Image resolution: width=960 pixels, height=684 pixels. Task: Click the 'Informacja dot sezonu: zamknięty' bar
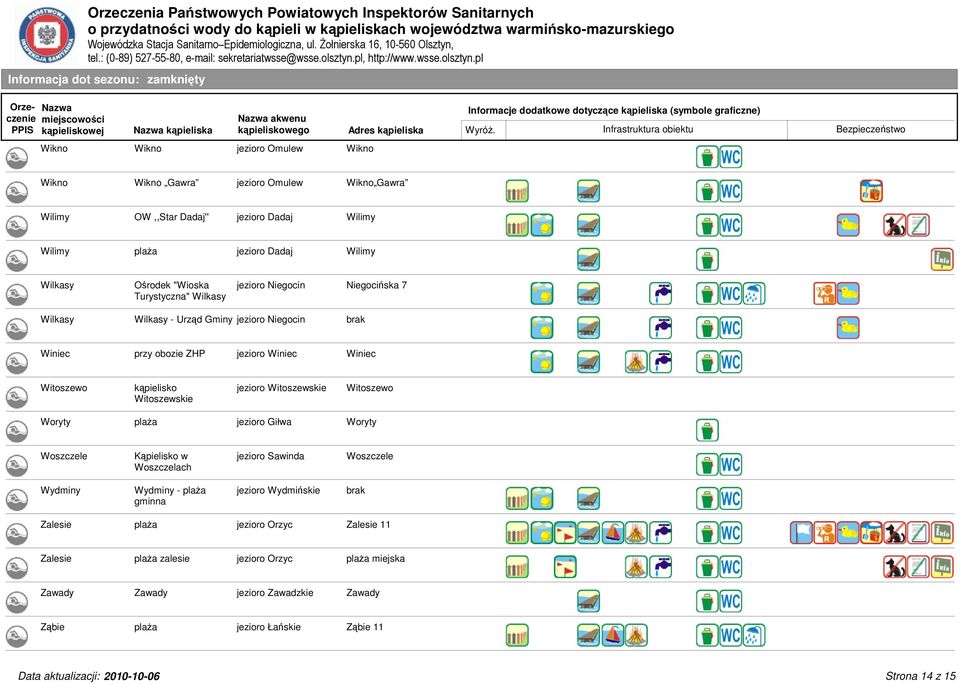click(479, 80)
